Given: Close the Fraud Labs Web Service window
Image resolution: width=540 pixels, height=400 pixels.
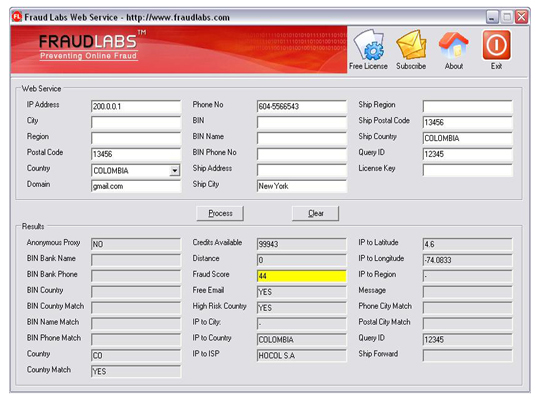Looking at the screenshot, I should click(x=521, y=17).
